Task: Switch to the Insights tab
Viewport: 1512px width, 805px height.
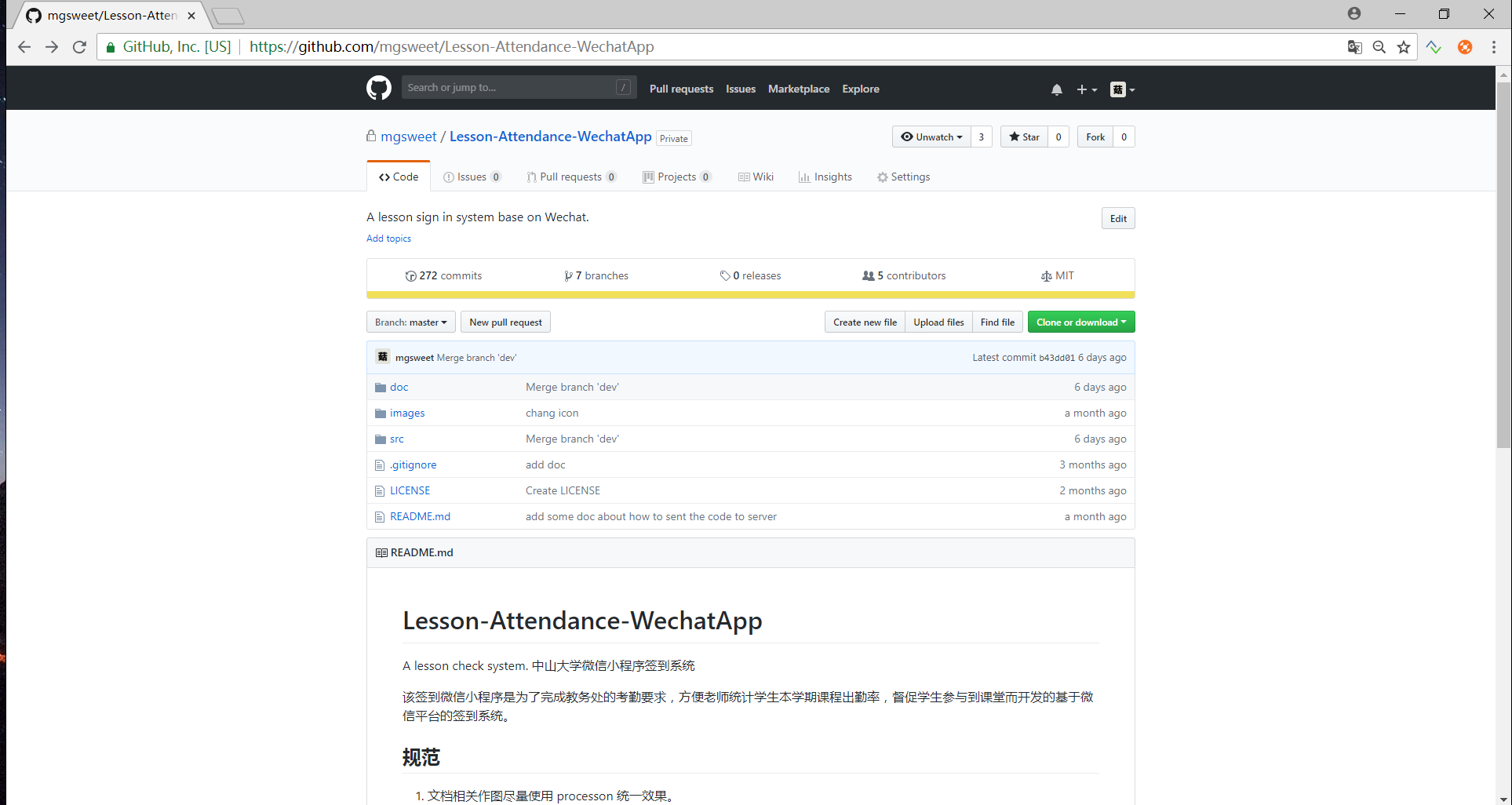Action: point(825,177)
